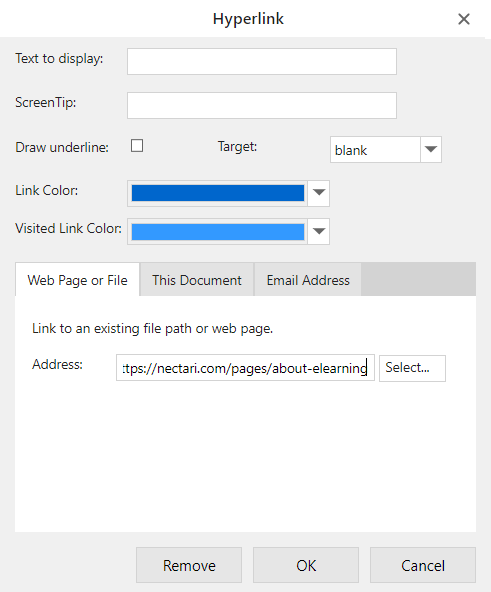This screenshot has height=592, width=491.
Task: Expand the Visited Link Color dropdown arrow
Action: coord(319,231)
